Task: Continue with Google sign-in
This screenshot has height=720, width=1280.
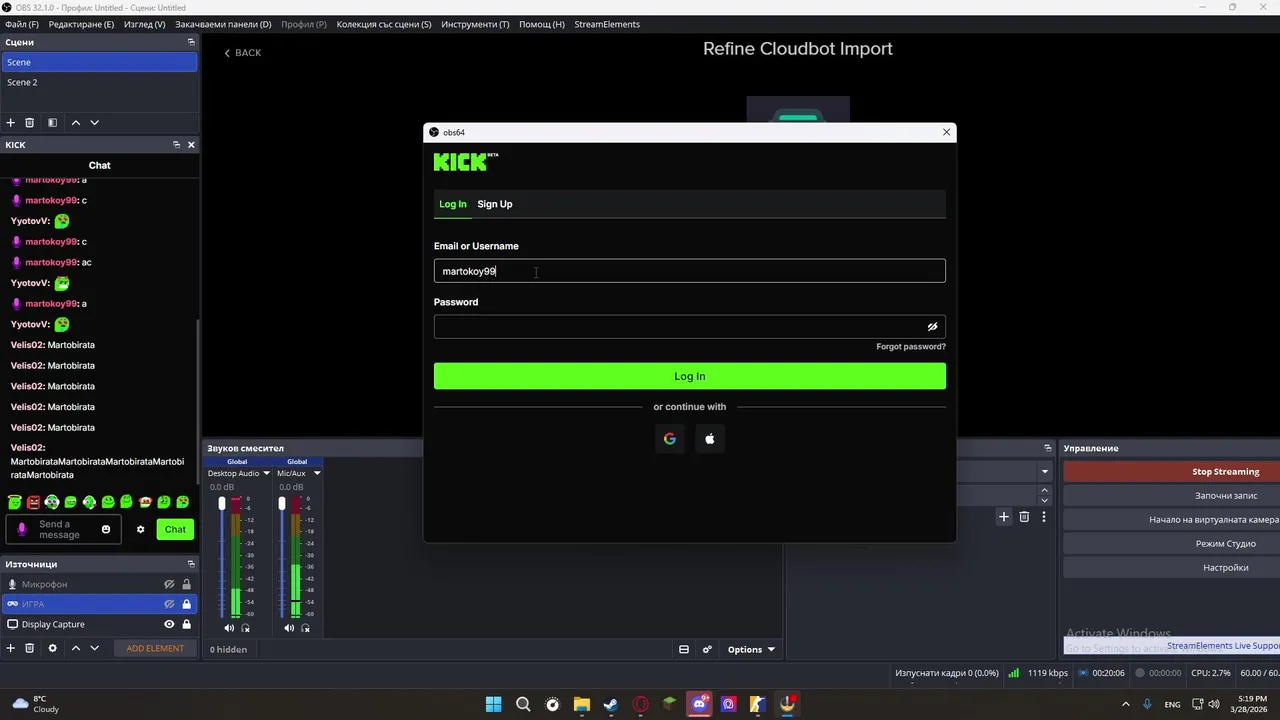Action: pos(670,438)
